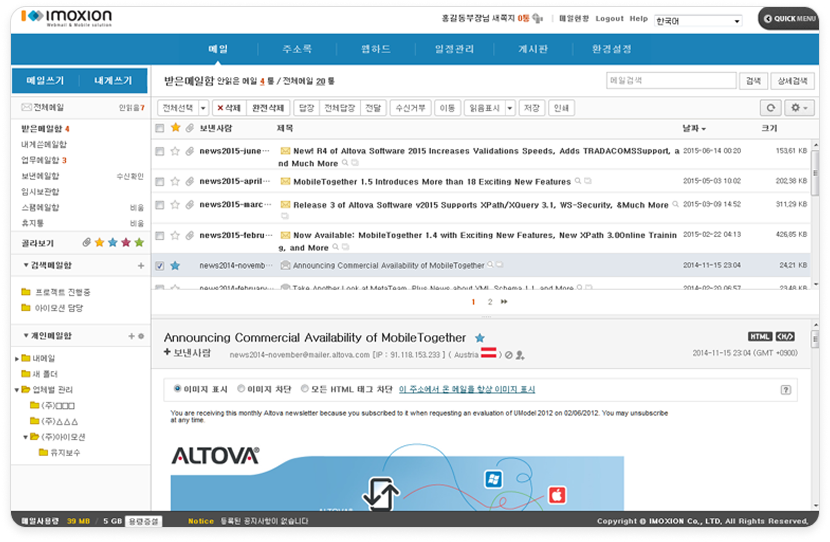Check the news2015-marc mail checkbox

[x=159, y=205]
